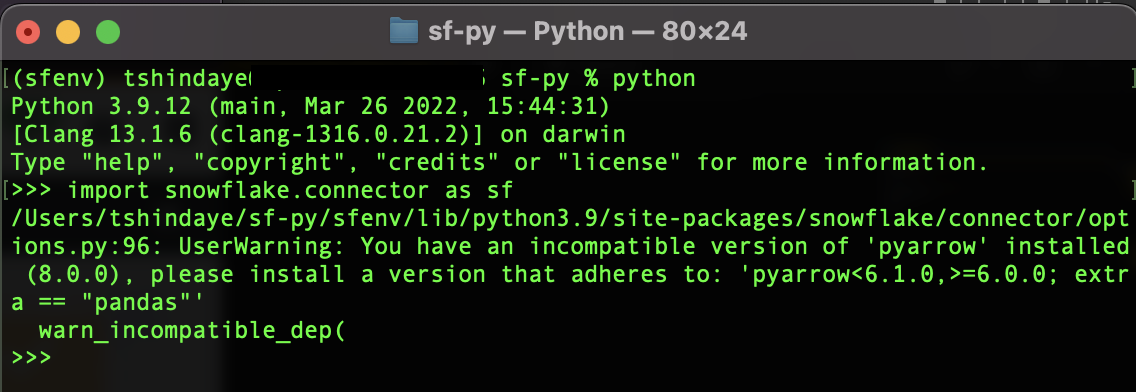Image resolution: width=1136 pixels, height=392 pixels.
Task: Click the word 'python' in shell command
Action: (654, 79)
